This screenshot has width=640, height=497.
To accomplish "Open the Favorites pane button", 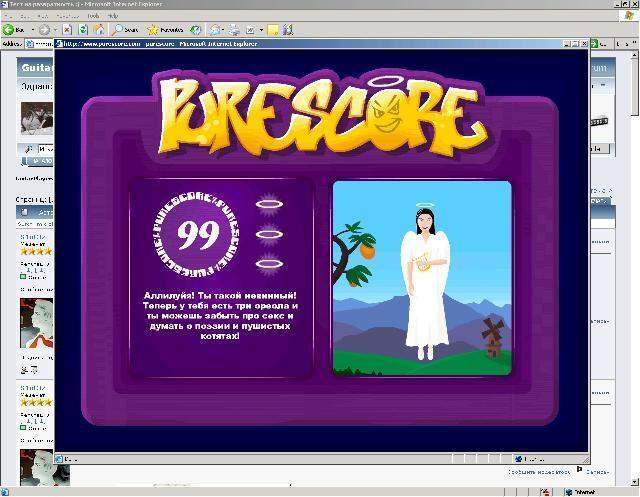I will coord(165,30).
